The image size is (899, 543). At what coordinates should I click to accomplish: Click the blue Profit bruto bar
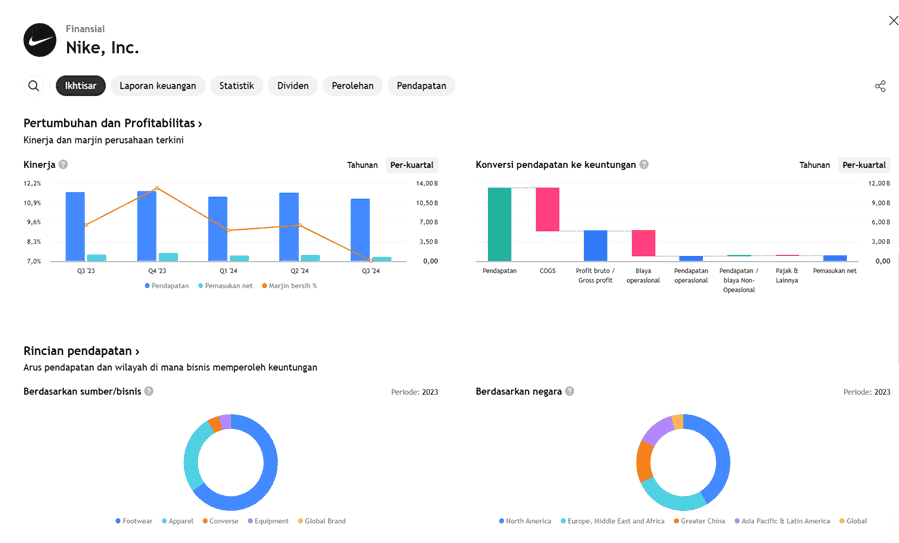595,245
